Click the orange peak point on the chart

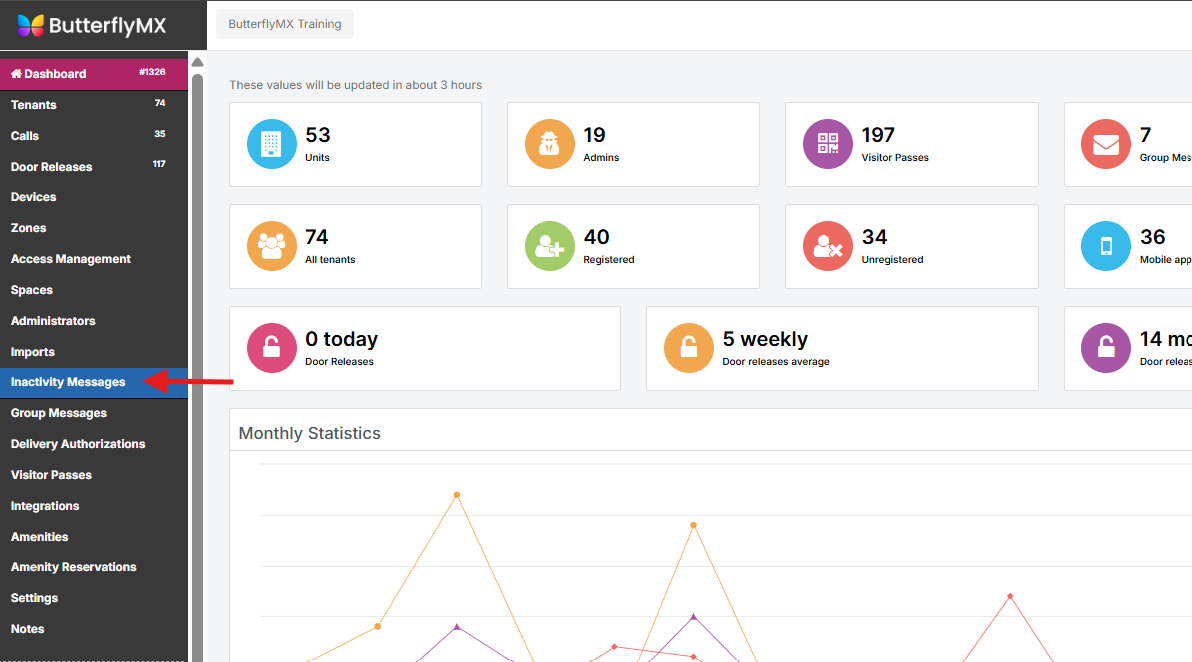(457, 495)
